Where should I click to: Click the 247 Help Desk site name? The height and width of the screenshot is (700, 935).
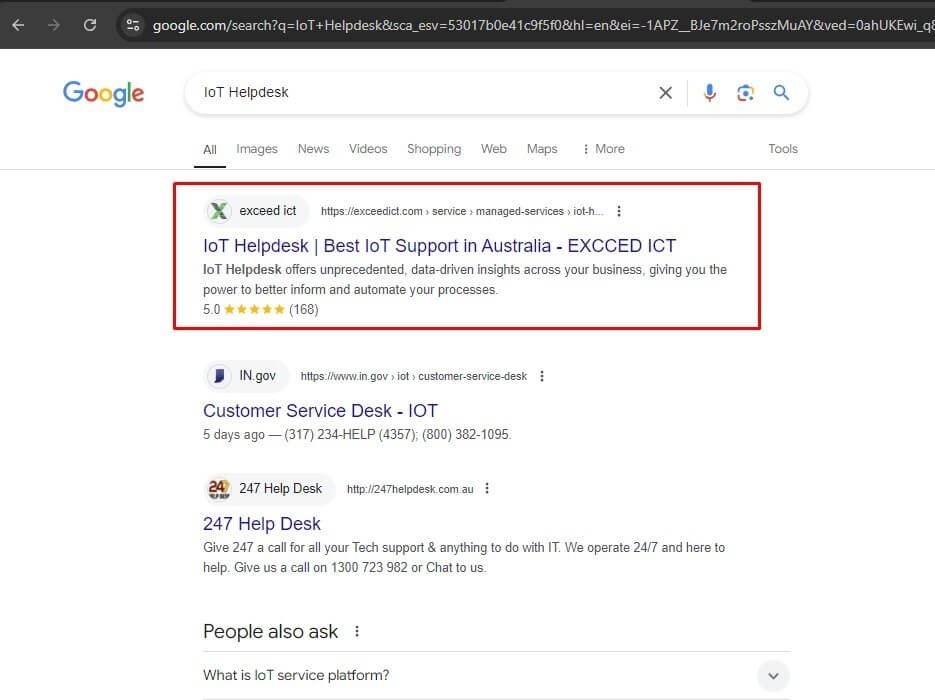(280, 489)
